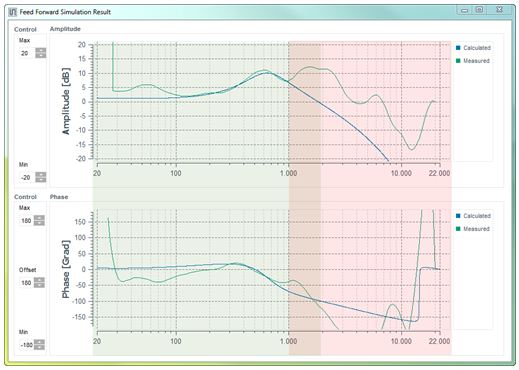Decrease the Phase Max value with down arrow
Viewport: 519px width, 370px height.
click(x=39, y=223)
